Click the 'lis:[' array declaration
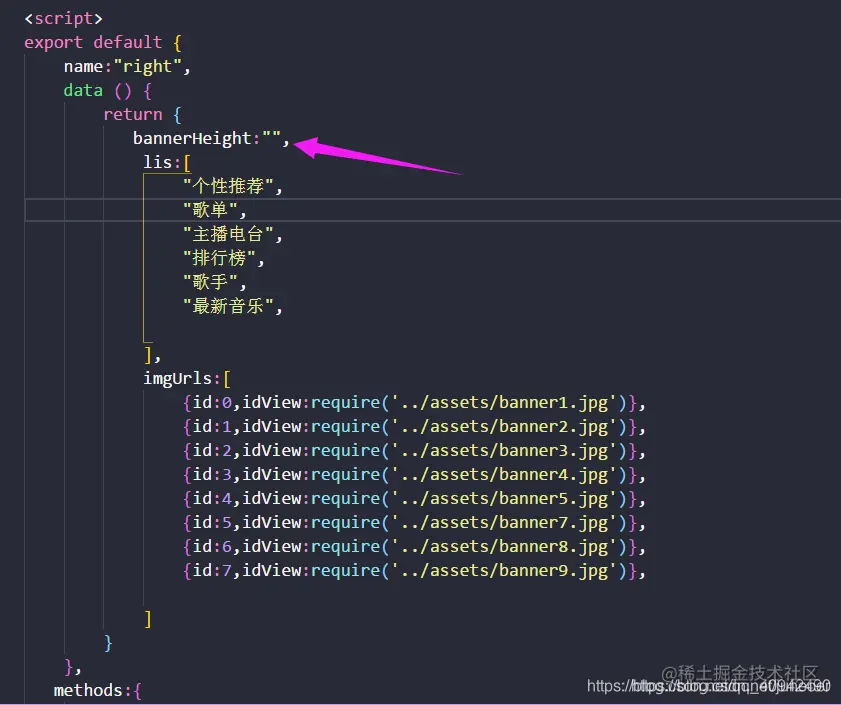Viewport: 841px width, 705px height. [x=167, y=162]
